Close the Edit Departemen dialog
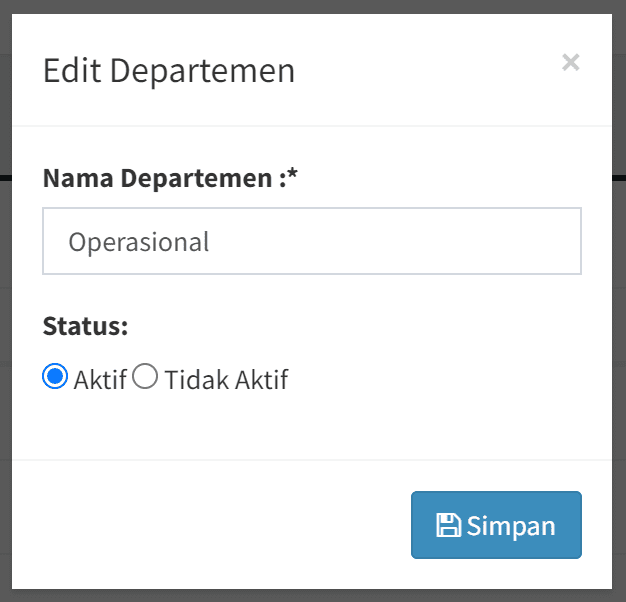The width and height of the screenshot is (626, 602). click(570, 63)
